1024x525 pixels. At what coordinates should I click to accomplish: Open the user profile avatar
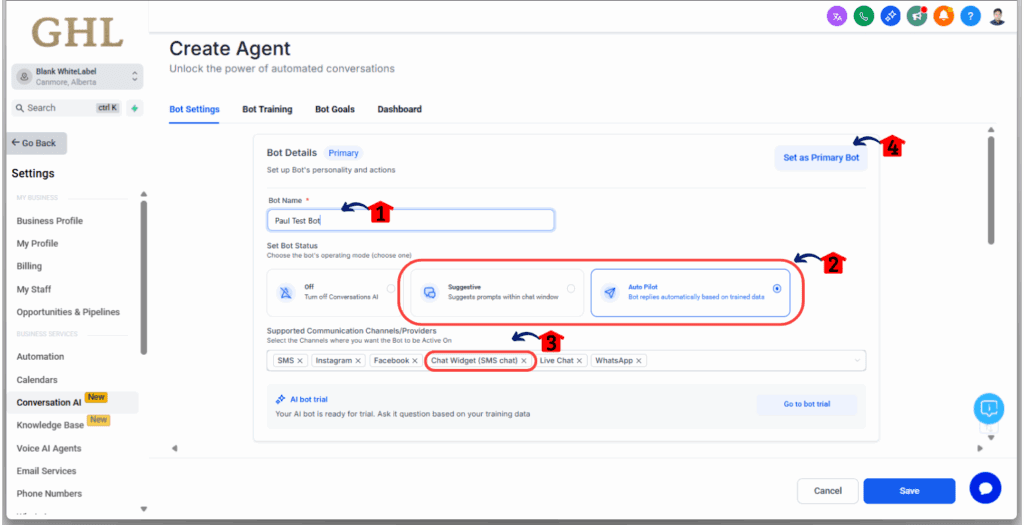pyautogui.click(x=997, y=17)
